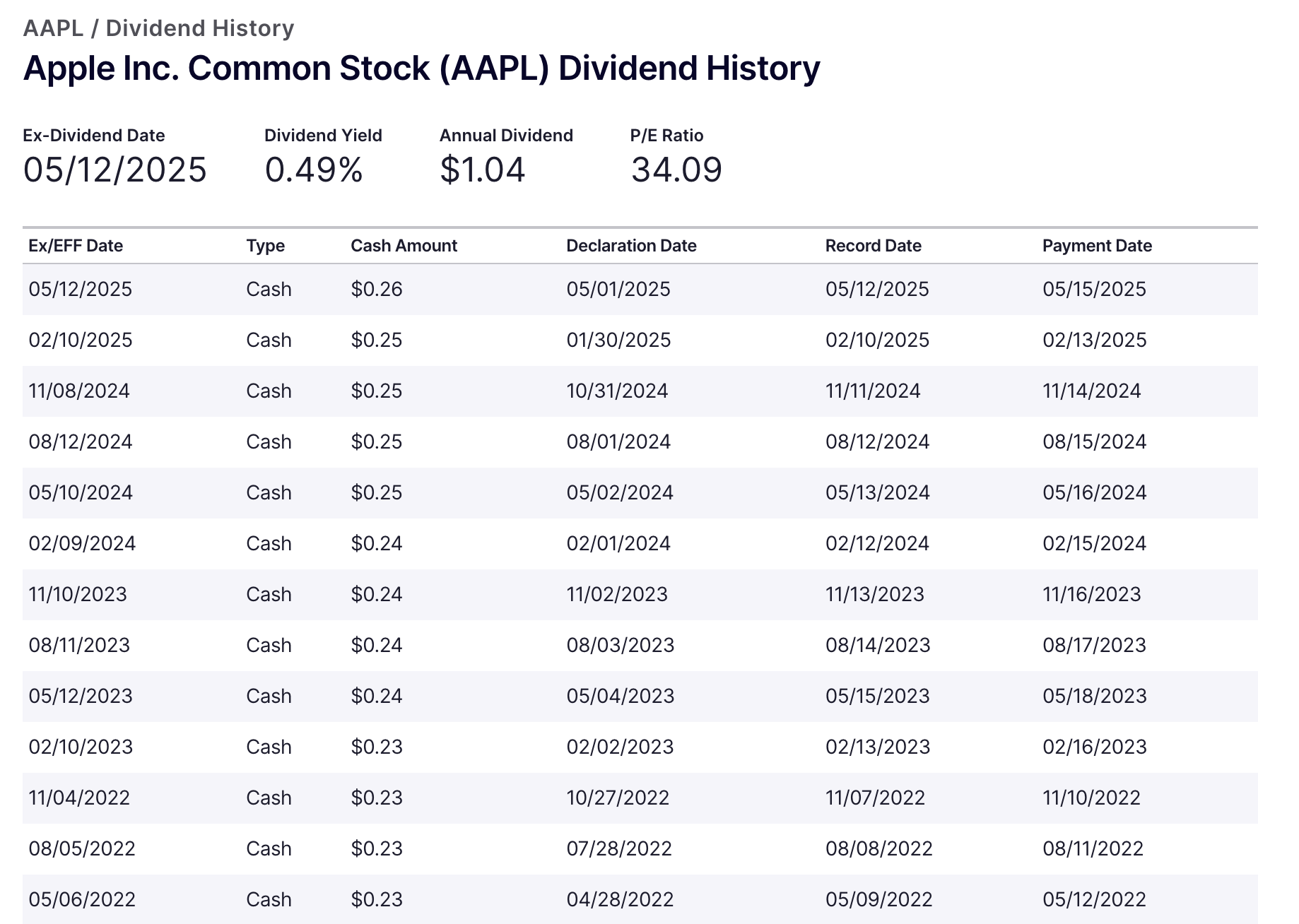Click payment date 05/18/2023
Viewport: 1299px width, 924px height.
point(1095,696)
